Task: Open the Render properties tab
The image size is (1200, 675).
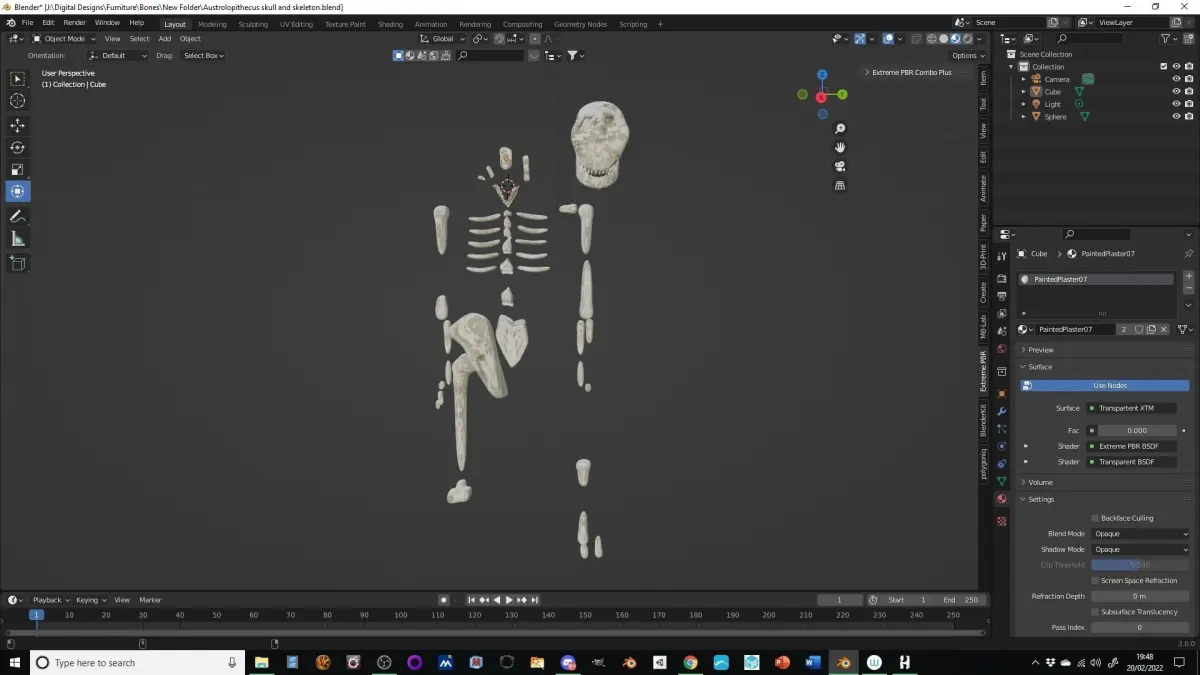Action: click(x=1001, y=279)
